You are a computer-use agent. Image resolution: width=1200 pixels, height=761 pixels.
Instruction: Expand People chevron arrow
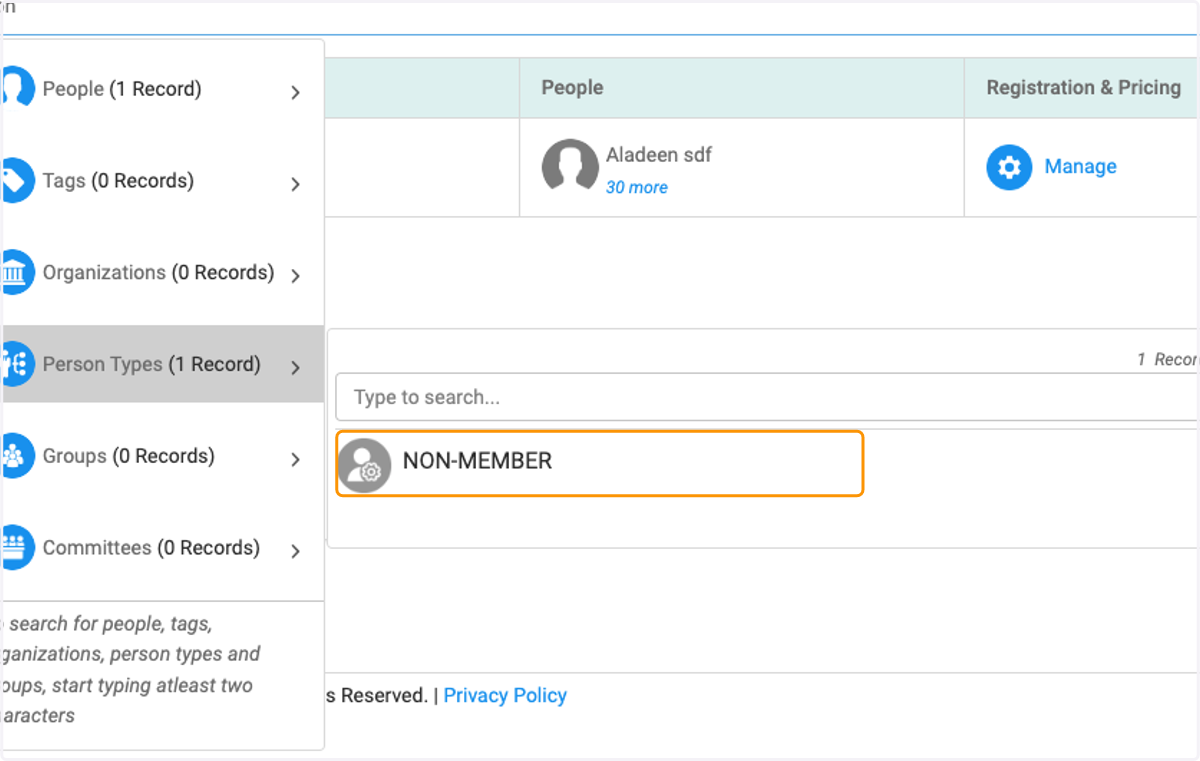click(x=295, y=92)
